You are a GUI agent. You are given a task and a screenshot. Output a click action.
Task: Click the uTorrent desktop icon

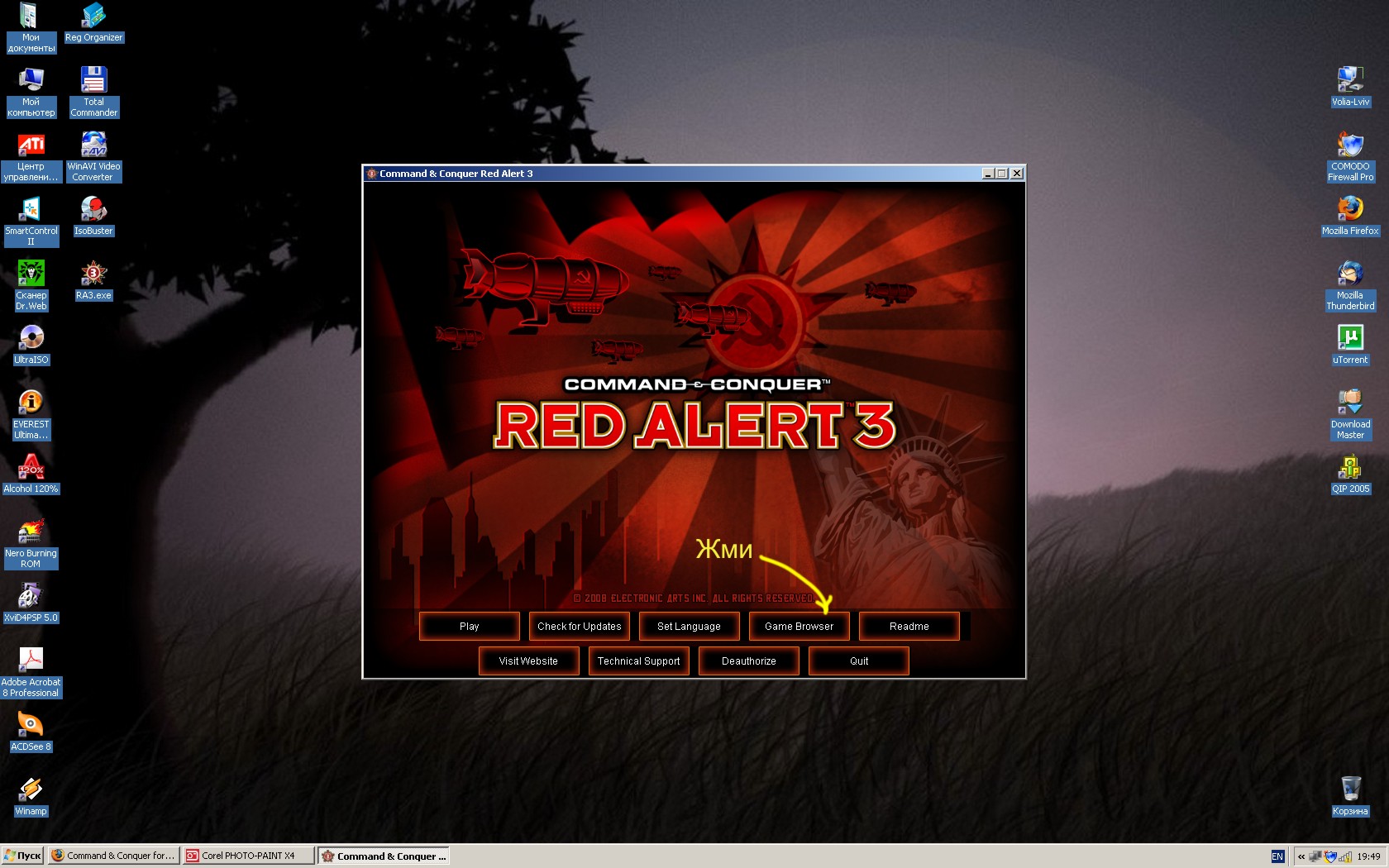click(1350, 345)
